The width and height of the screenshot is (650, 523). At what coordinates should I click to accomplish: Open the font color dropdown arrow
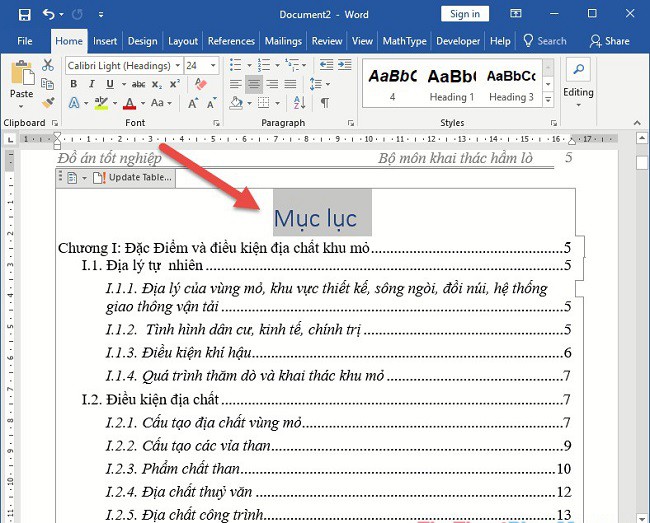[x=143, y=103]
